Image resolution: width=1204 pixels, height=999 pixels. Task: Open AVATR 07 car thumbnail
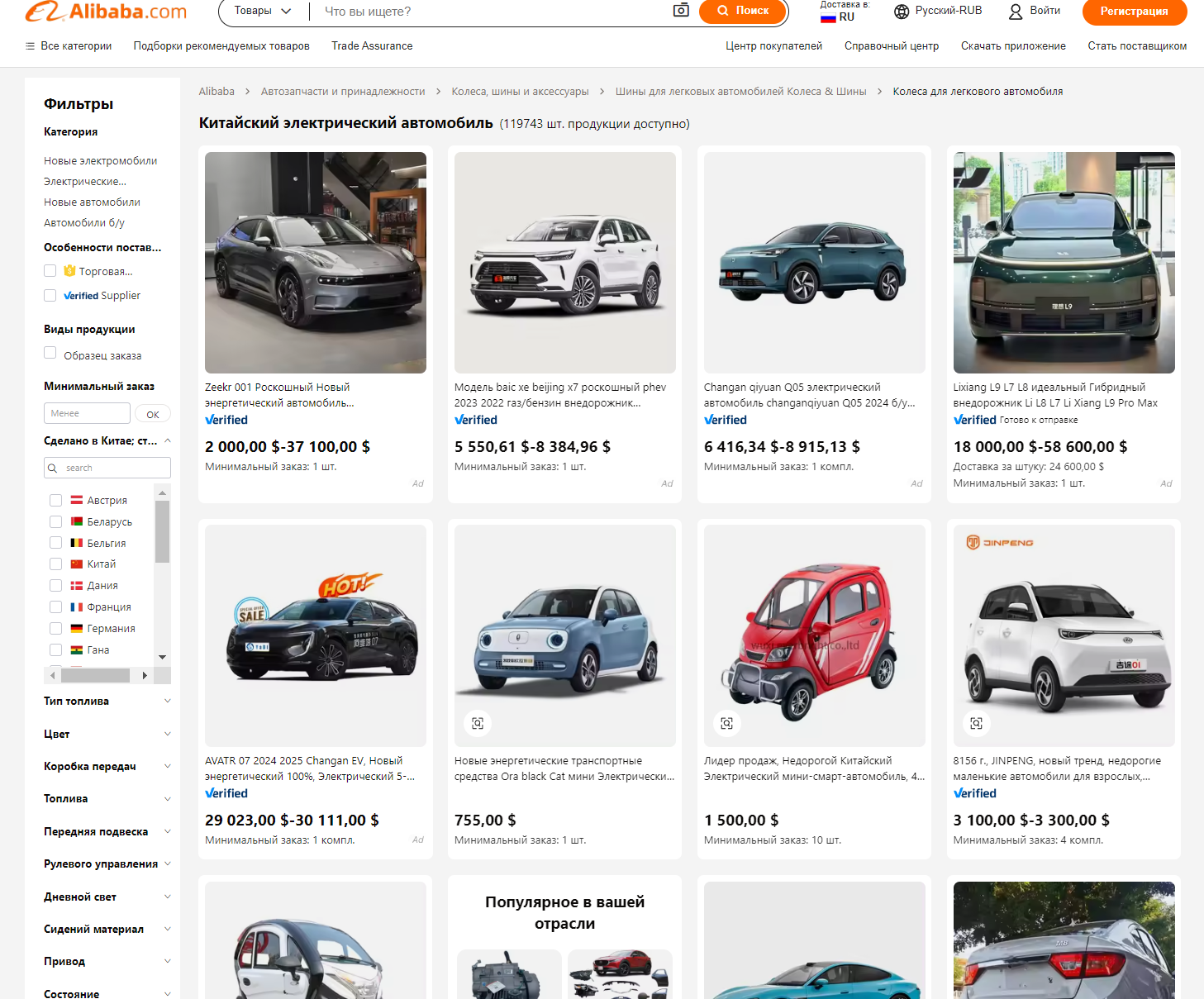coord(316,636)
